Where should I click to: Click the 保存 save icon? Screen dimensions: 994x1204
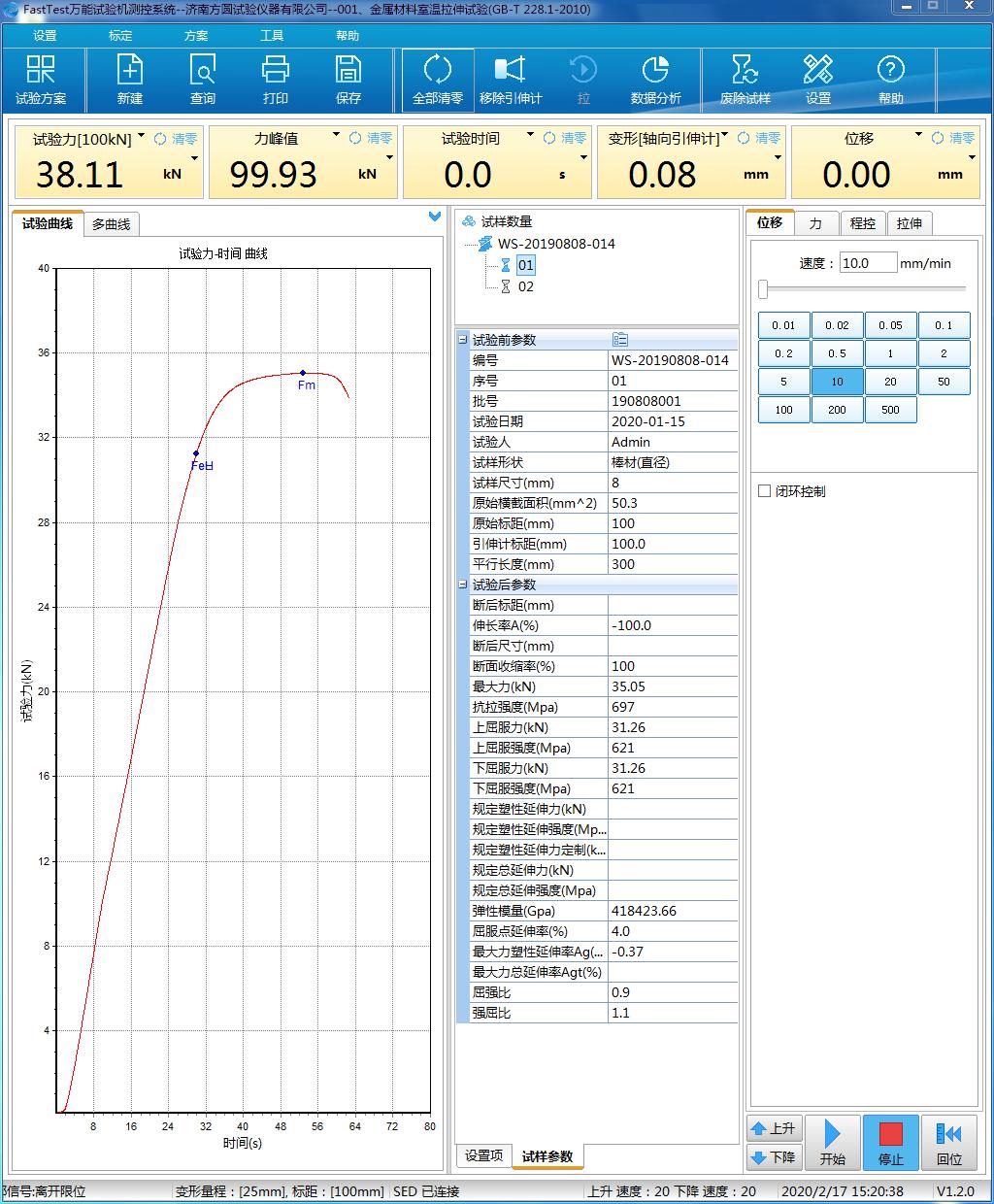coord(348,80)
